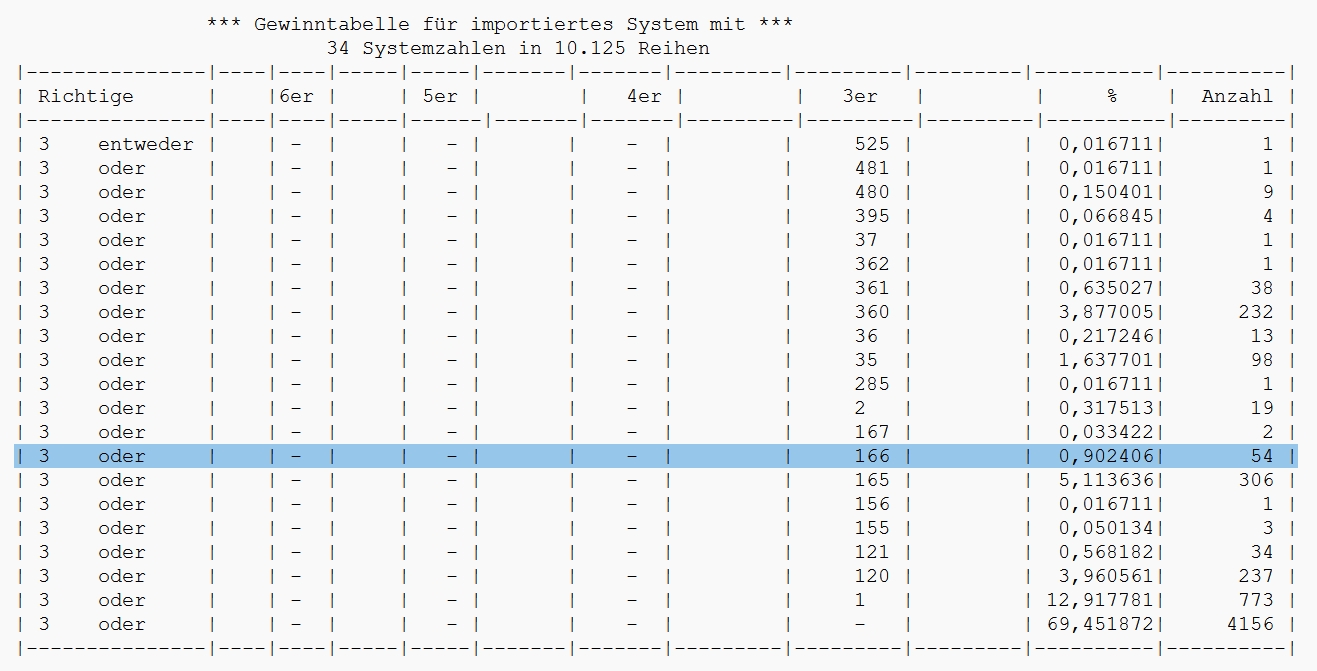This screenshot has height=671, width=1317.
Task: Click the '%' column header
Action: click(x=1111, y=96)
